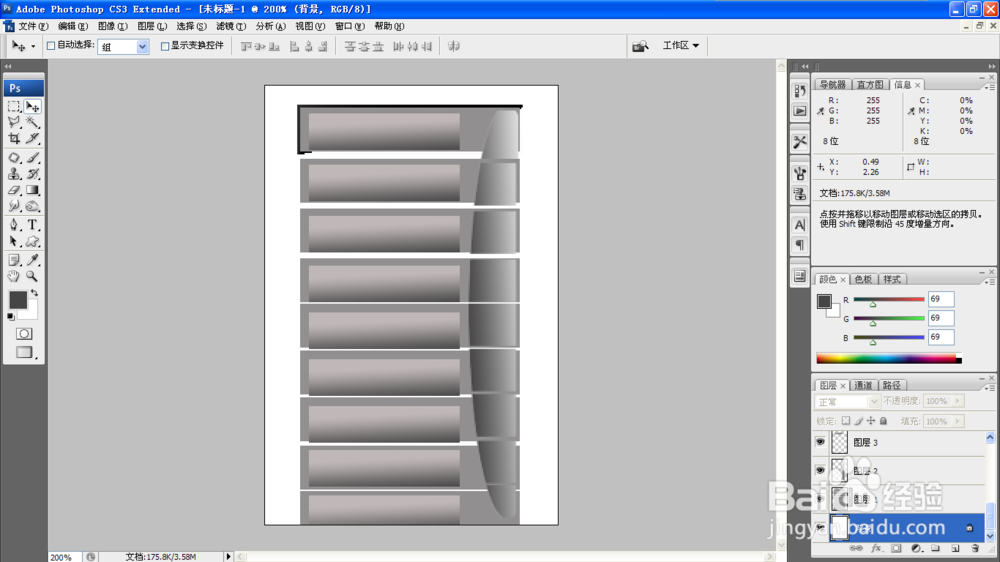Image resolution: width=1000 pixels, height=562 pixels.
Task: Select the Eraser tool
Action: [14, 190]
